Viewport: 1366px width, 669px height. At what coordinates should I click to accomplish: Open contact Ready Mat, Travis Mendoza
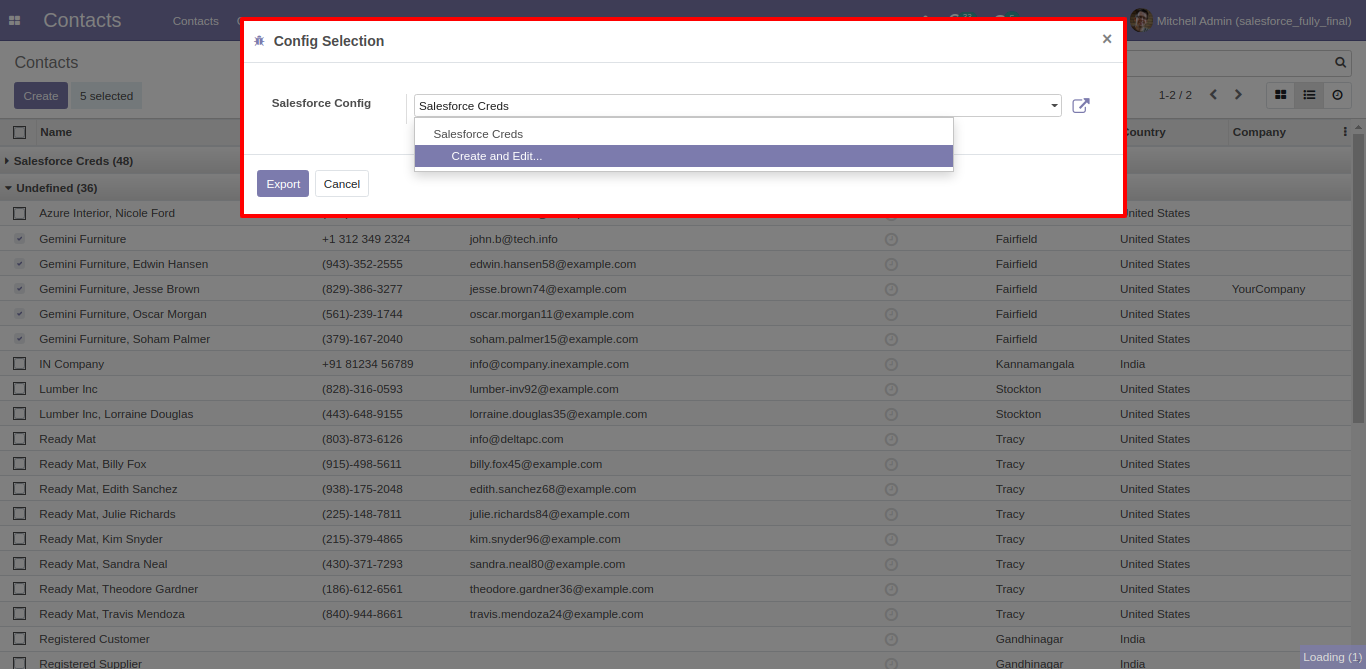point(112,614)
